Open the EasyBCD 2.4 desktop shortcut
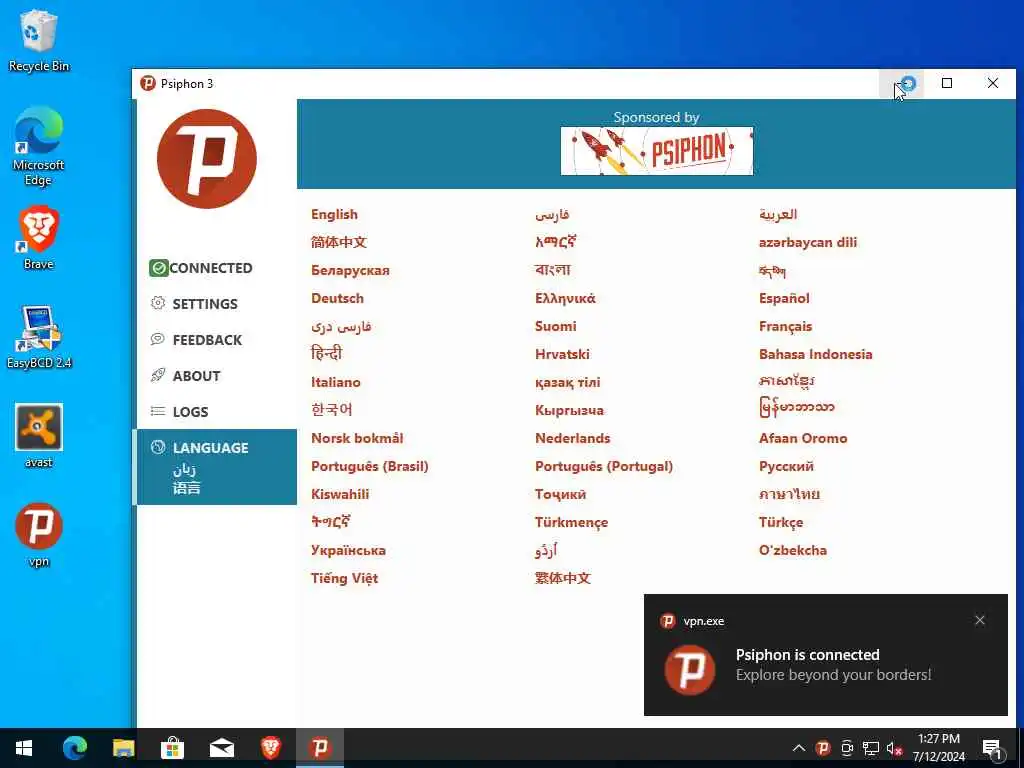This screenshot has height=768, width=1024. coord(39,337)
